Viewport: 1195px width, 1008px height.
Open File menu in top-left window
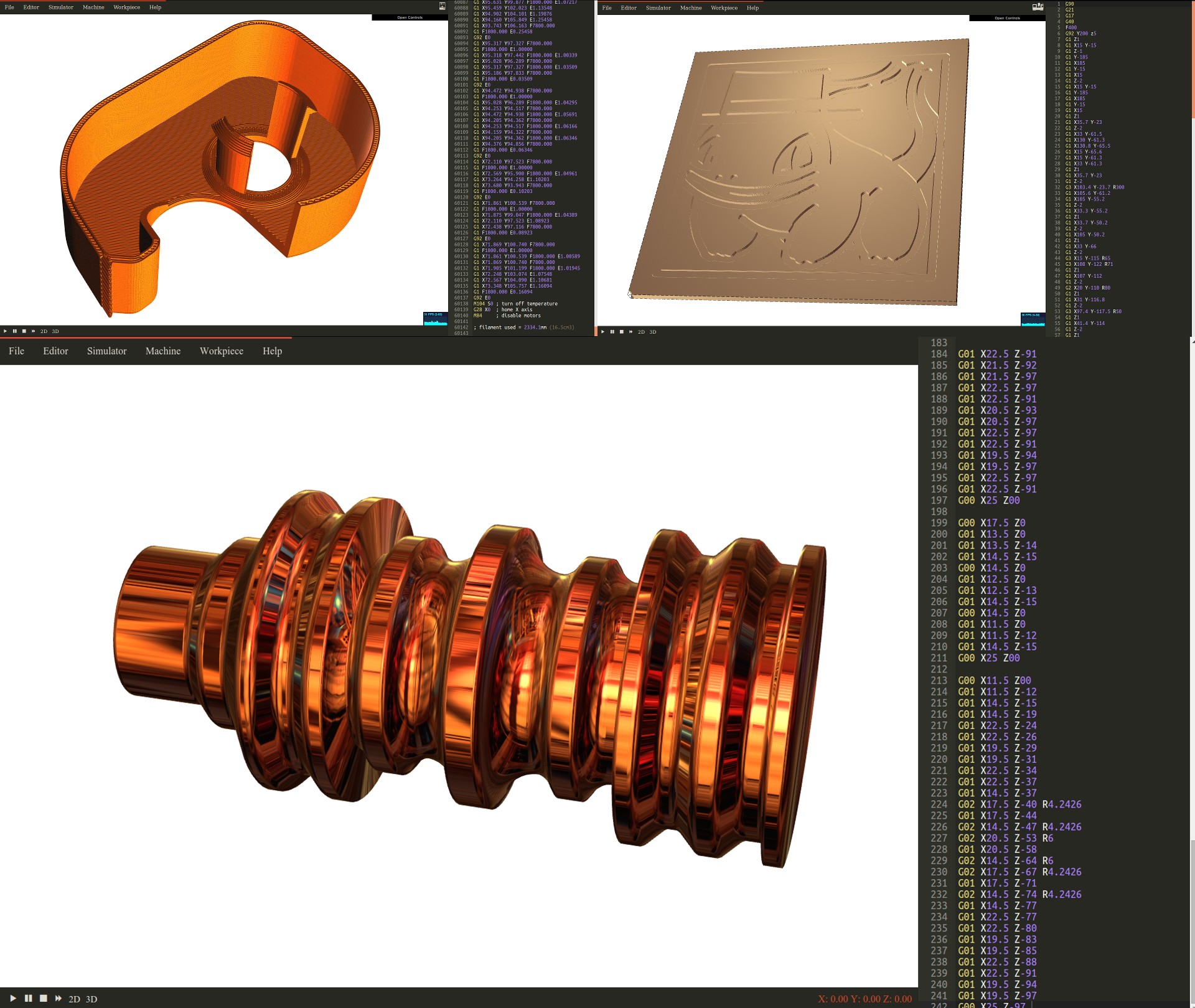coord(9,7)
